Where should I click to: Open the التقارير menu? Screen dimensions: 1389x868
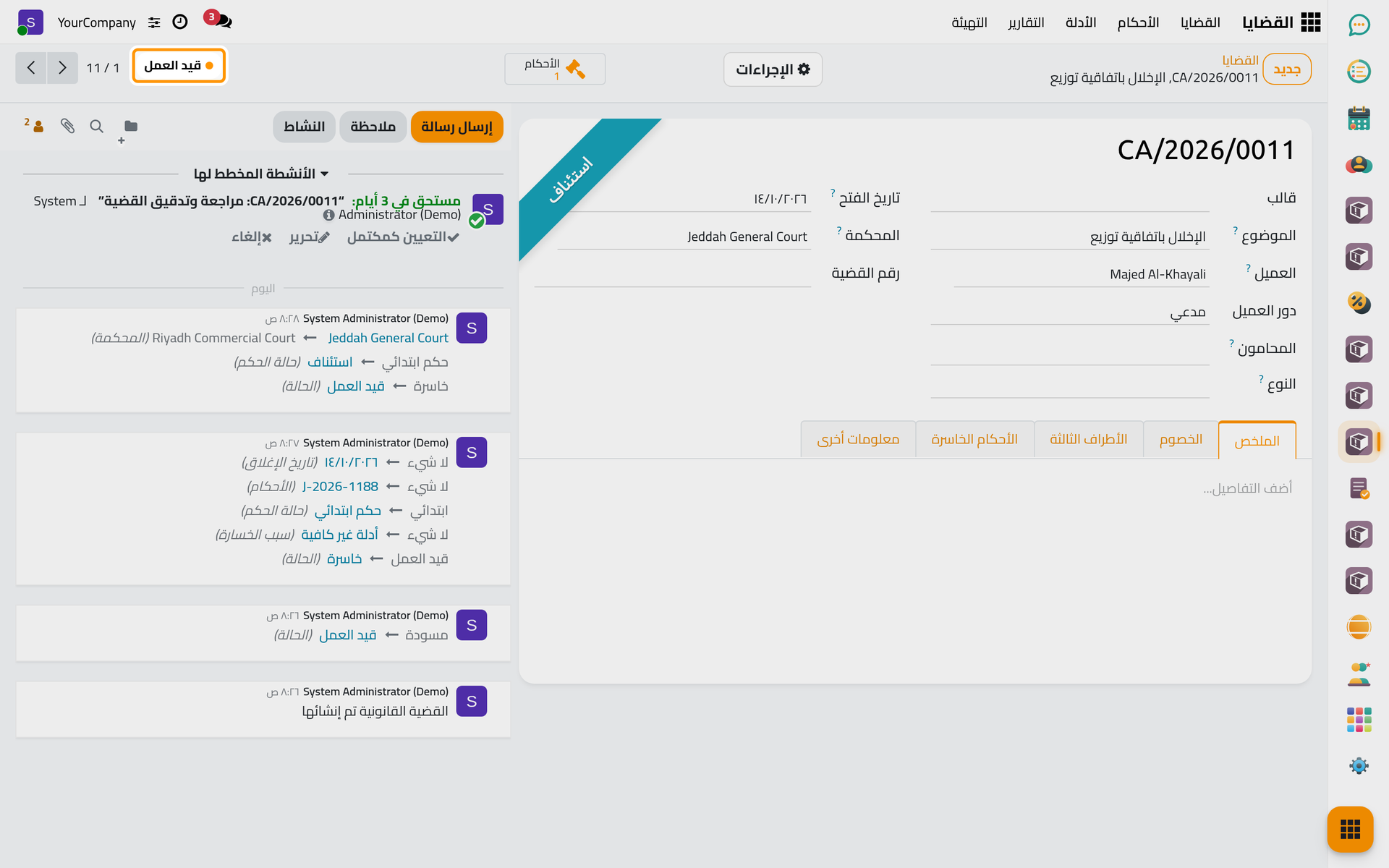pos(1026,22)
